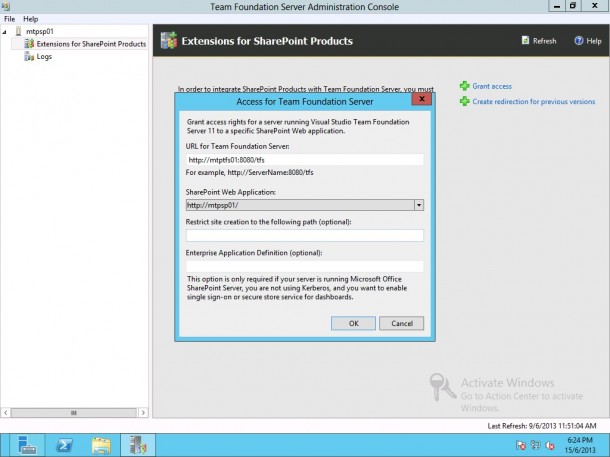Click the muted volume tray icon
610x457 pixels.
click(x=550, y=445)
